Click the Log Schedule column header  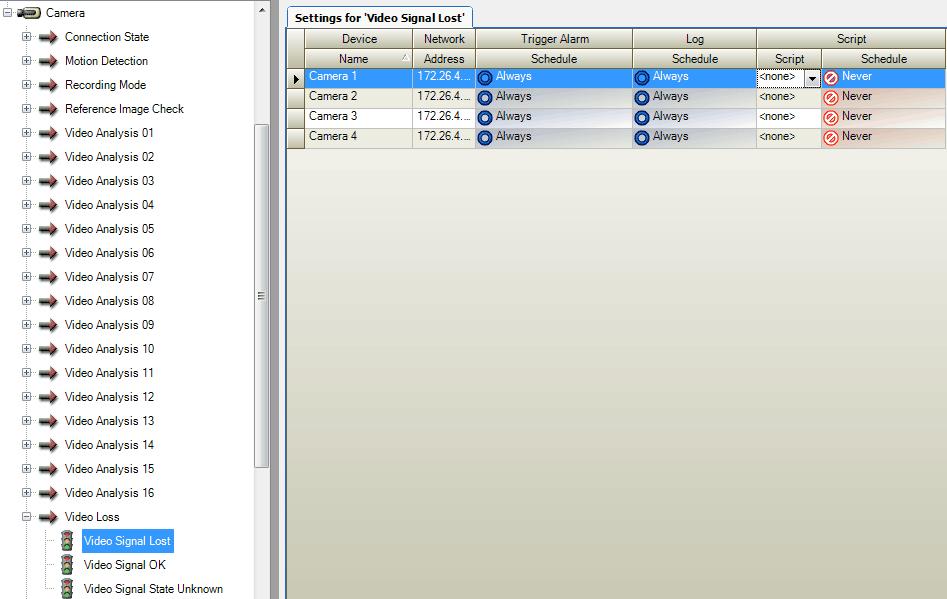point(695,59)
